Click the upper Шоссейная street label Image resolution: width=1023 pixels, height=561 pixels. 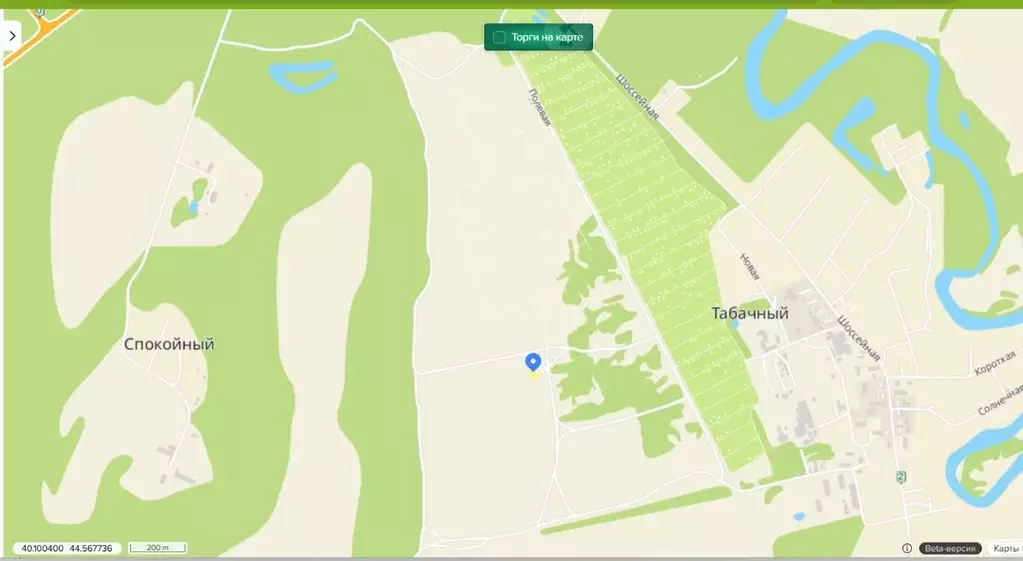(x=637, y=97)
